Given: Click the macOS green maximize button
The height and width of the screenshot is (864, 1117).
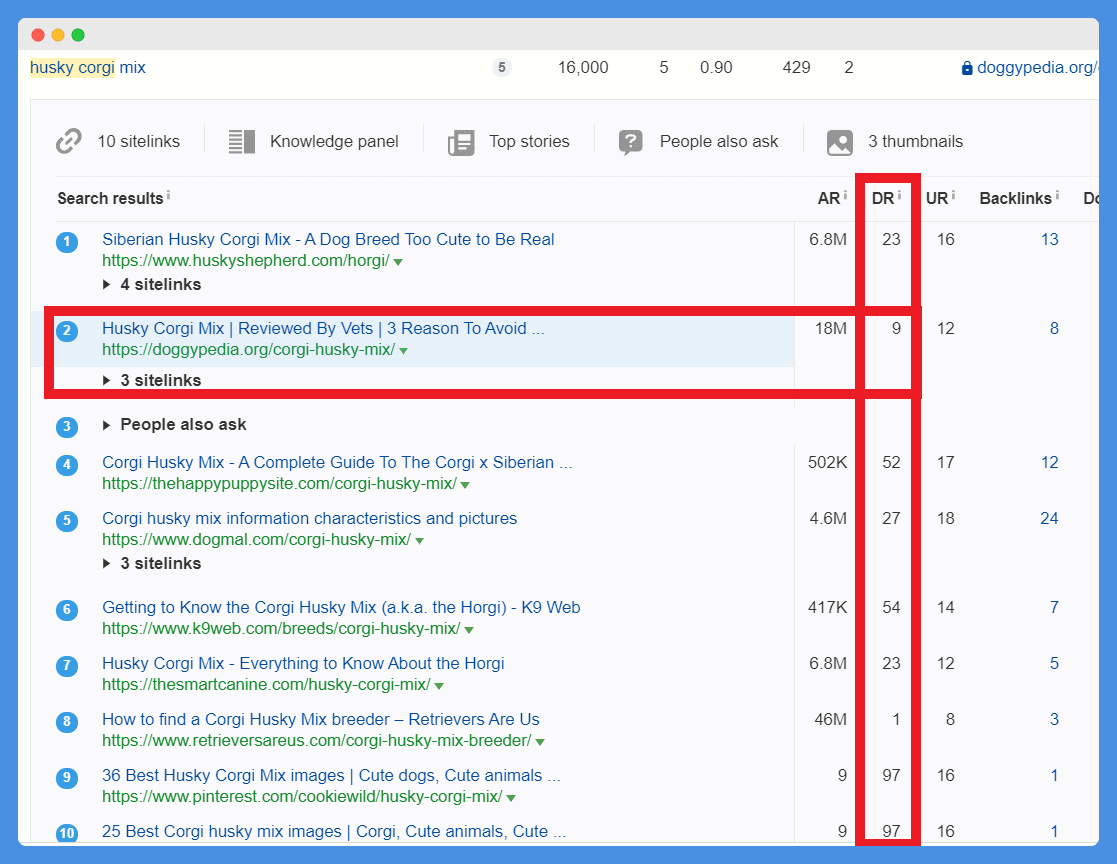Looking at the screenshot, I should pos(78,35).
